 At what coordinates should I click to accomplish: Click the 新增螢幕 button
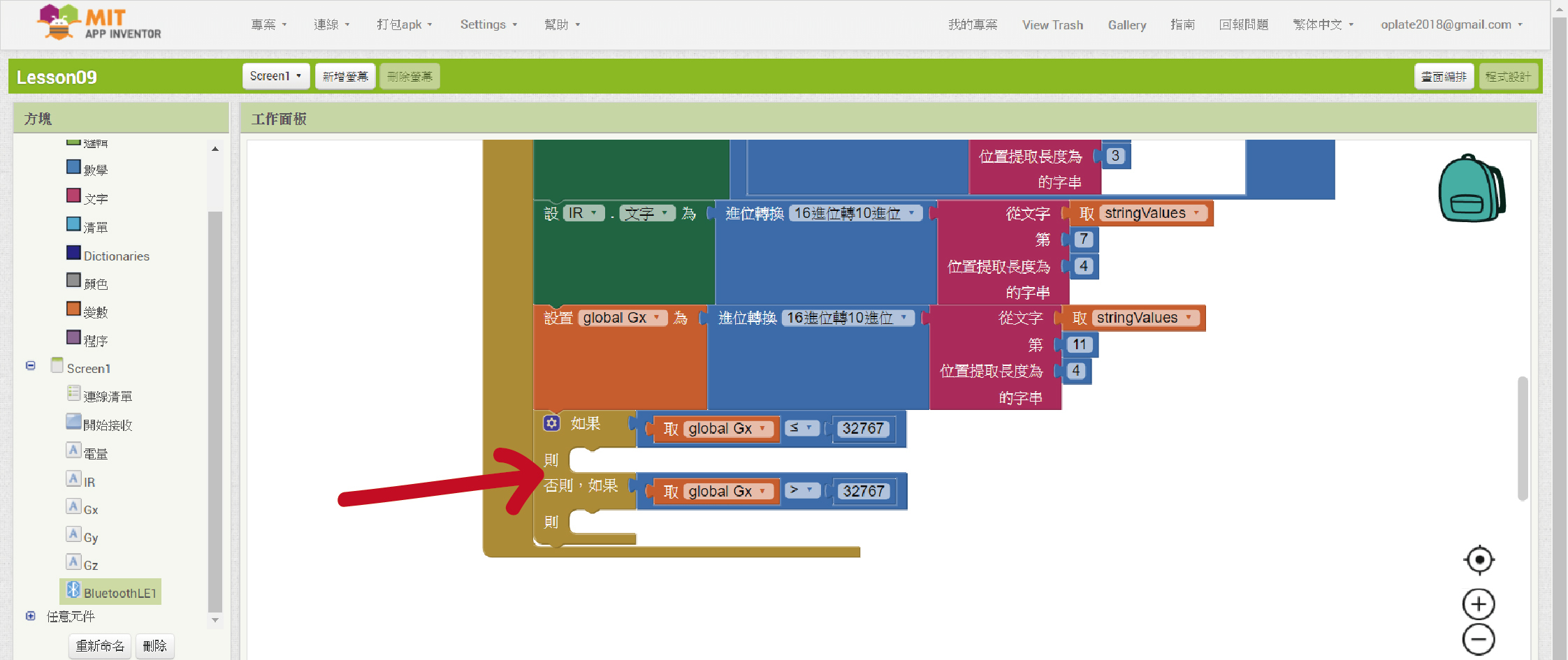(345, 76)
